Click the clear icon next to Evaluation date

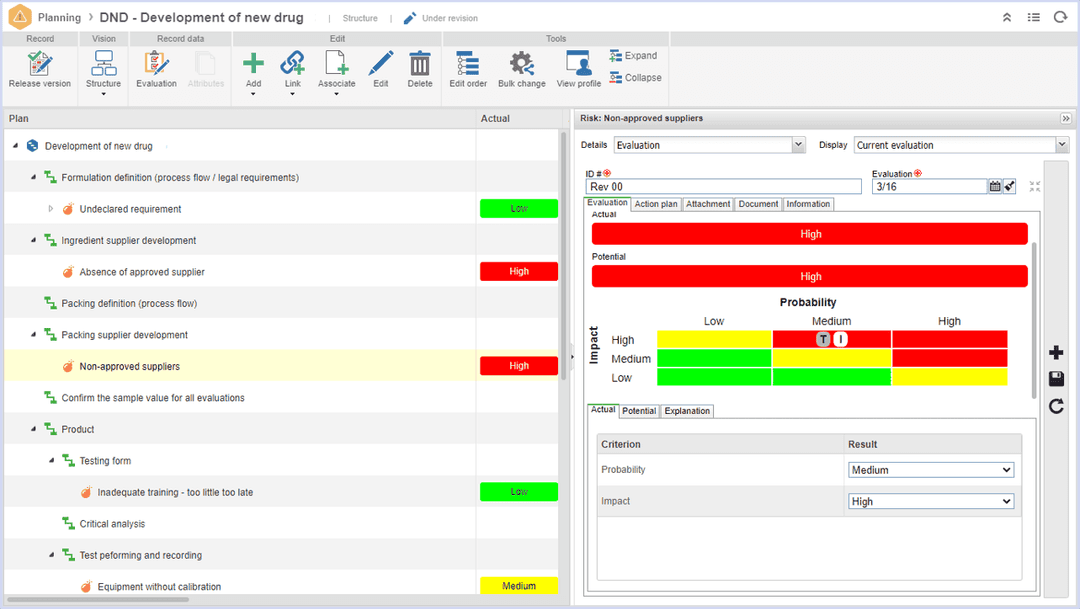(x=1009, y=186)
